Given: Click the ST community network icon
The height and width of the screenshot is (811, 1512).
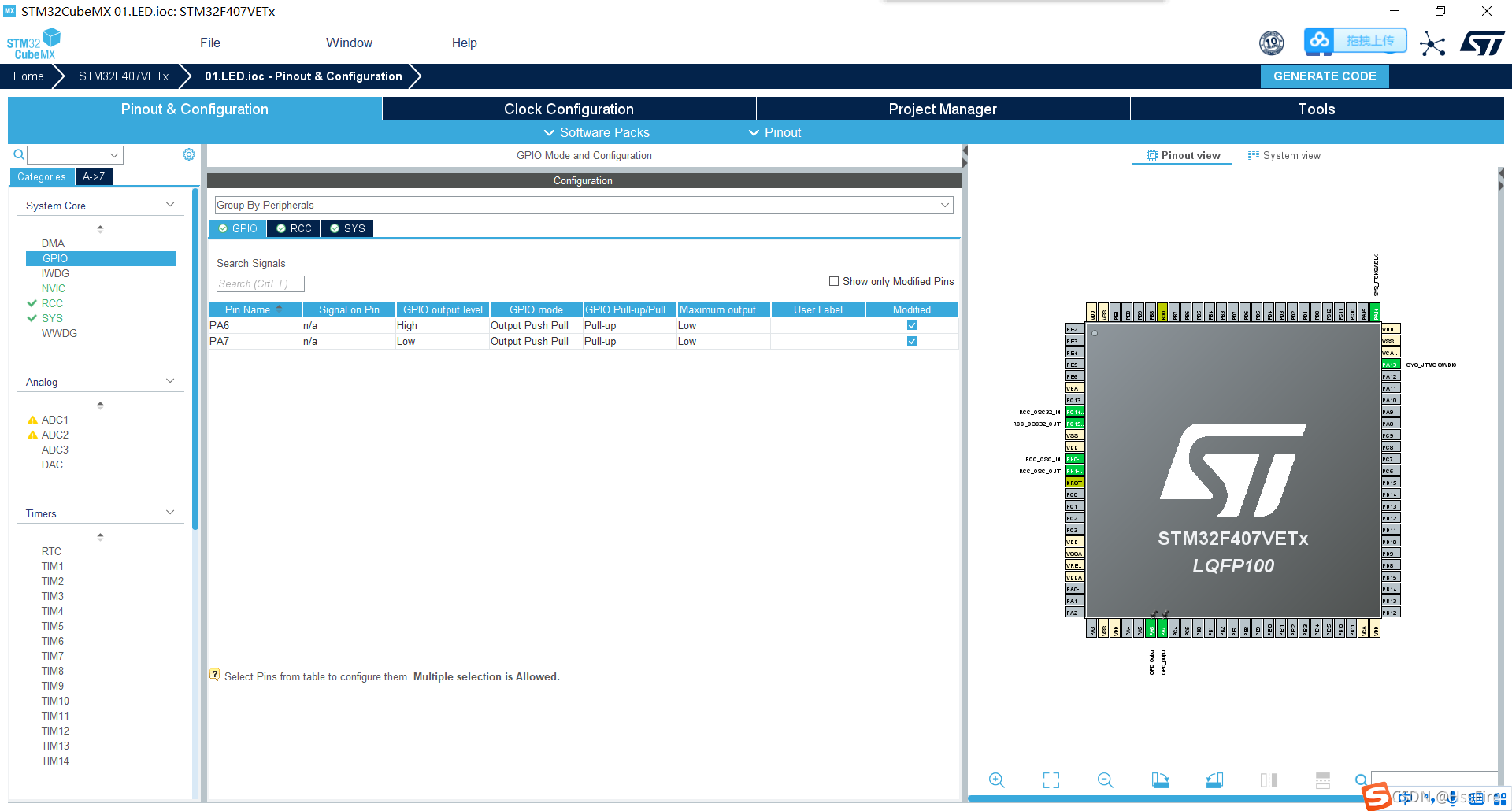Looking at the screenshot, I should pyautogui.click(x=1432, y=43).
